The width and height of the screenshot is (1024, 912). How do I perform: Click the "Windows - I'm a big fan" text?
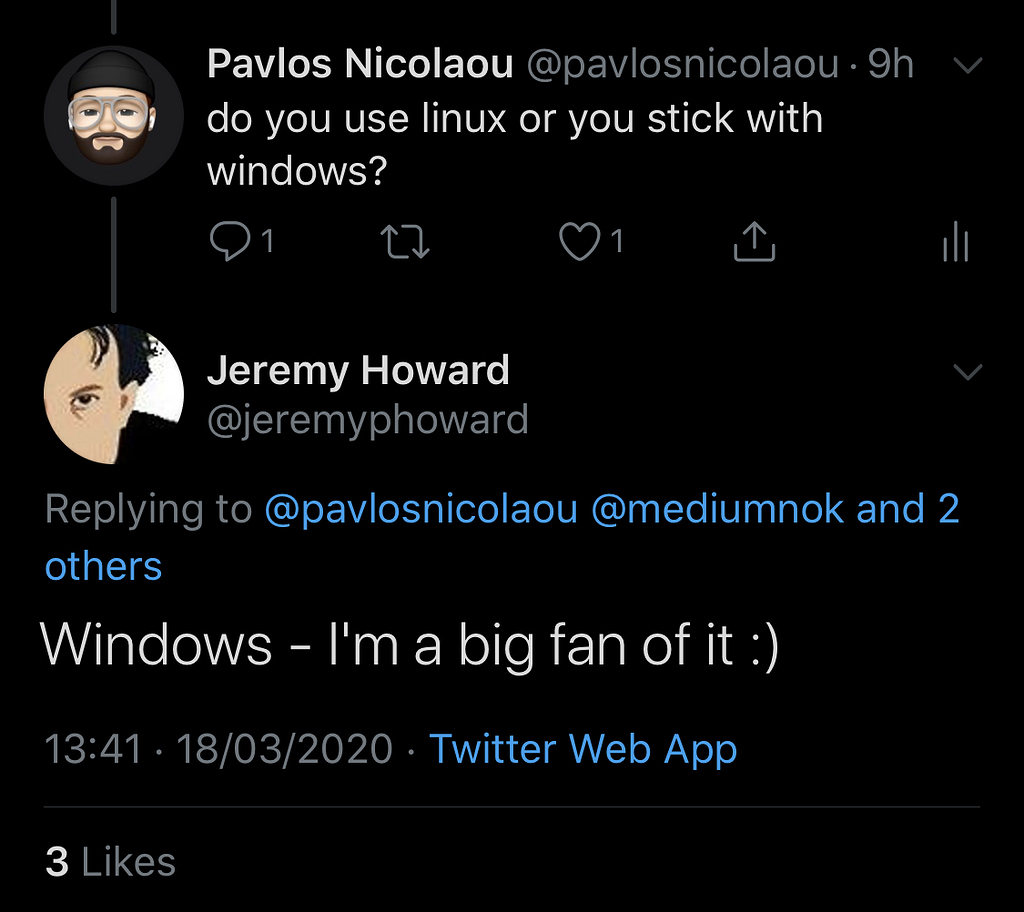[x=410, y=645]
